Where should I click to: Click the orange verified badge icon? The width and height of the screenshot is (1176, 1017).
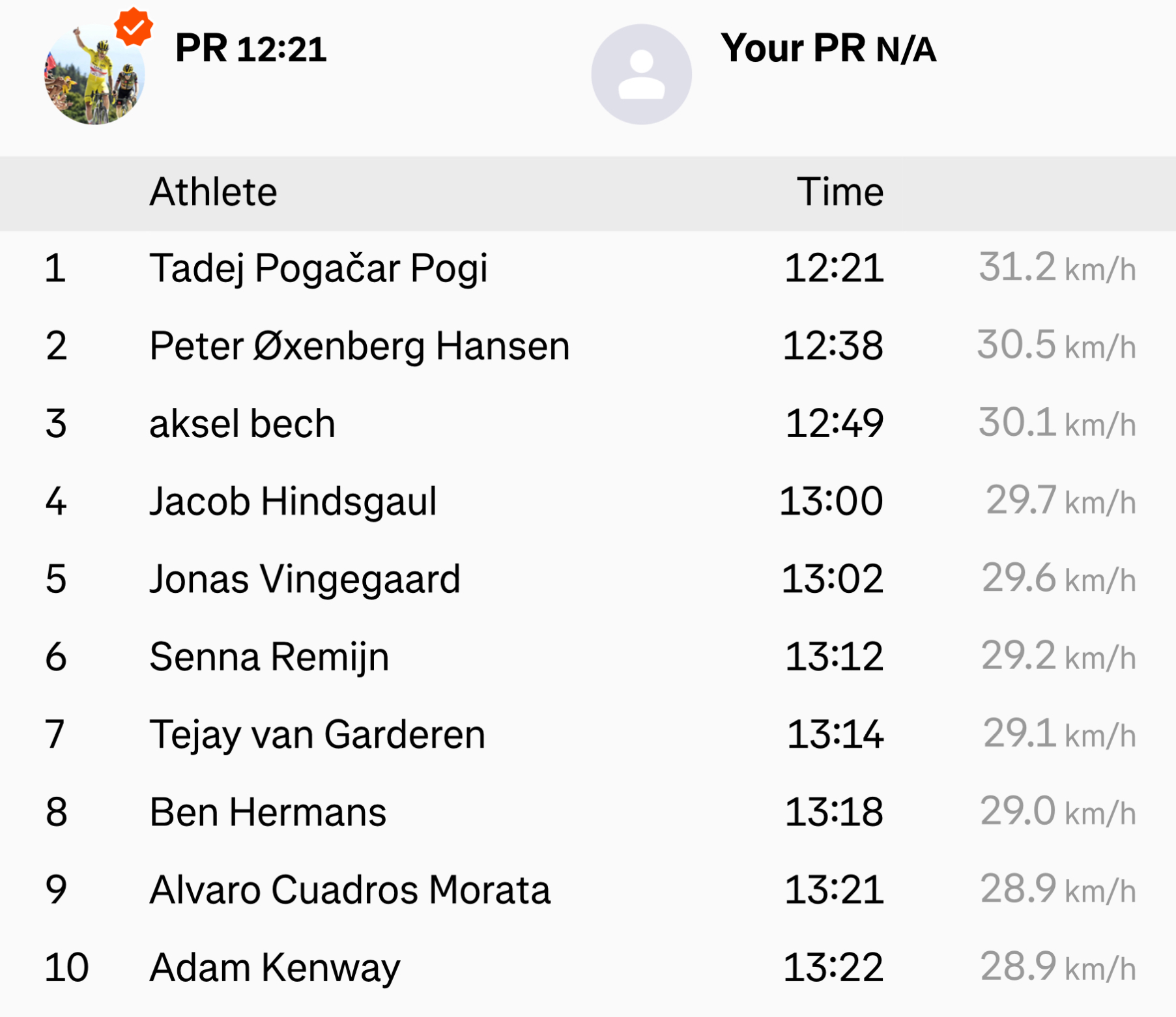134,27
